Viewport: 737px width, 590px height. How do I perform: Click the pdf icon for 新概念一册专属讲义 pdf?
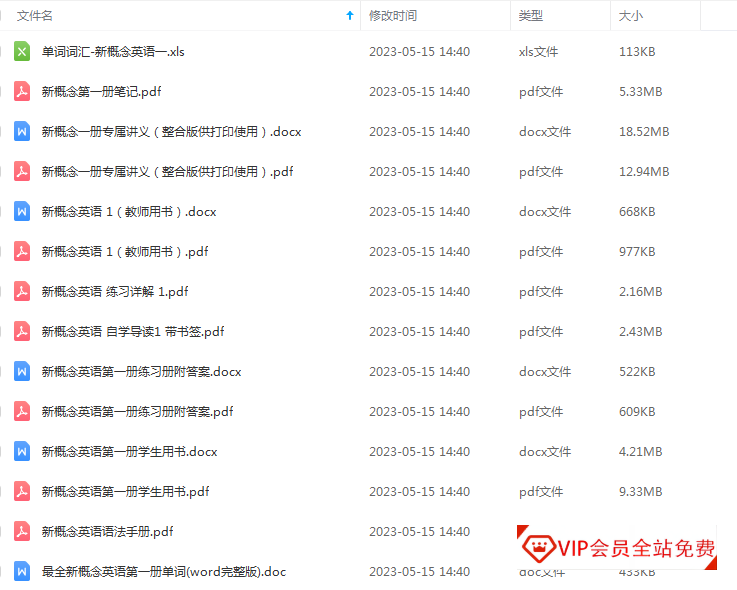22,172
